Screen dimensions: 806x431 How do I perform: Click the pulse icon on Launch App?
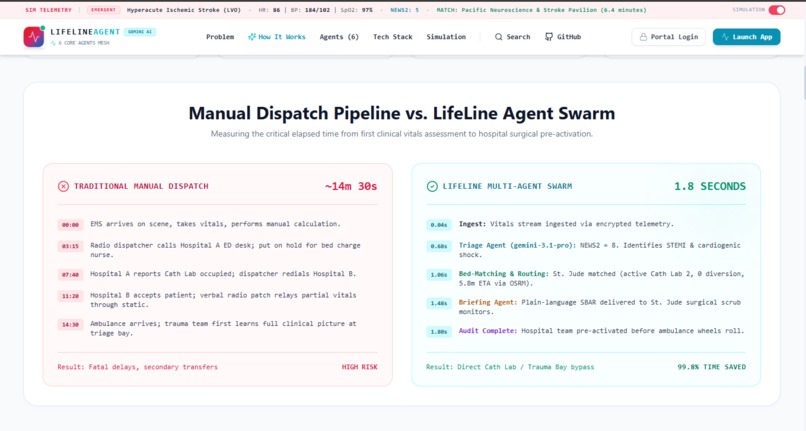tap(725, 37)
